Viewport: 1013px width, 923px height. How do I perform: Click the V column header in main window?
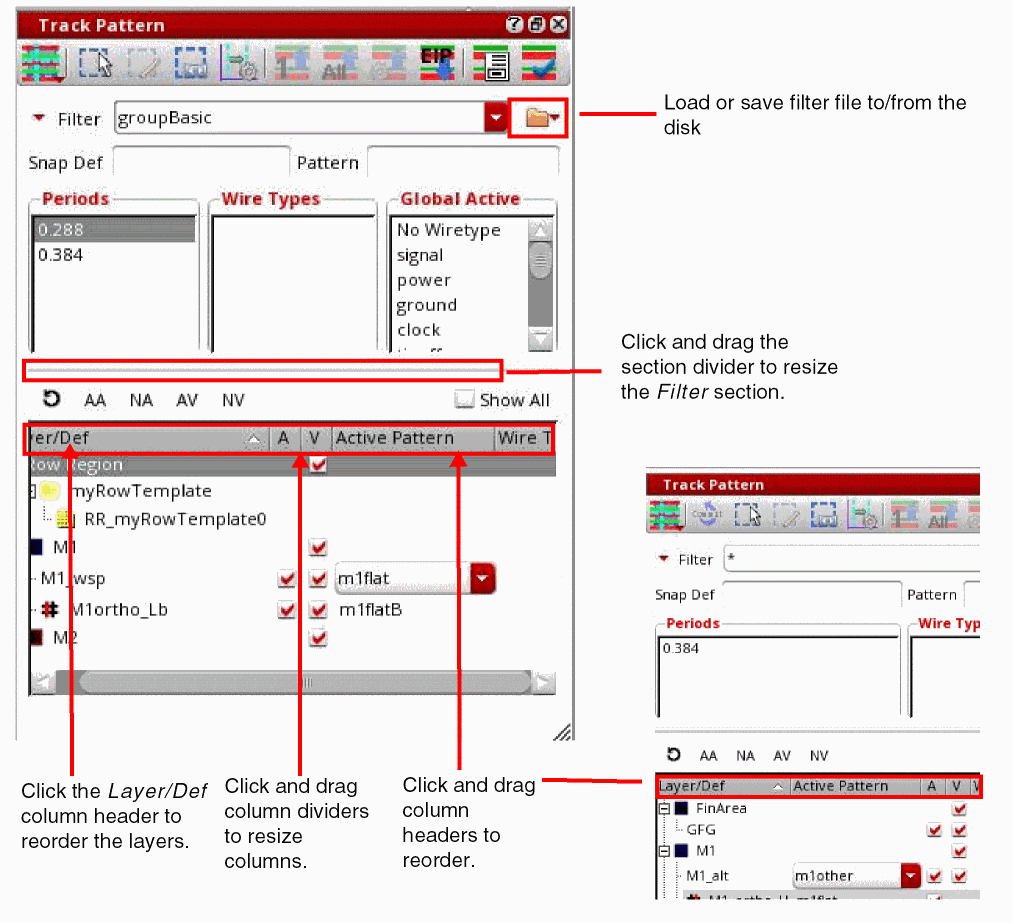click(315, 439)
